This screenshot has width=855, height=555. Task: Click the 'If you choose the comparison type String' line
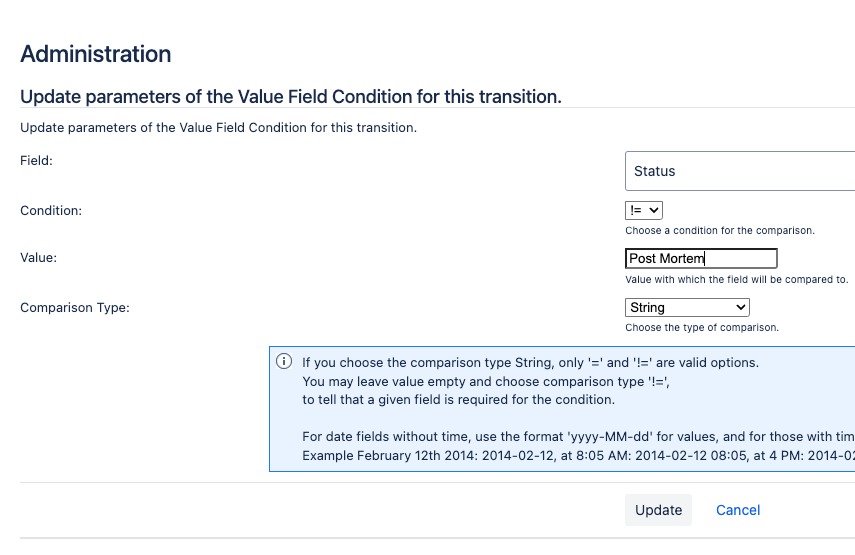531,363
